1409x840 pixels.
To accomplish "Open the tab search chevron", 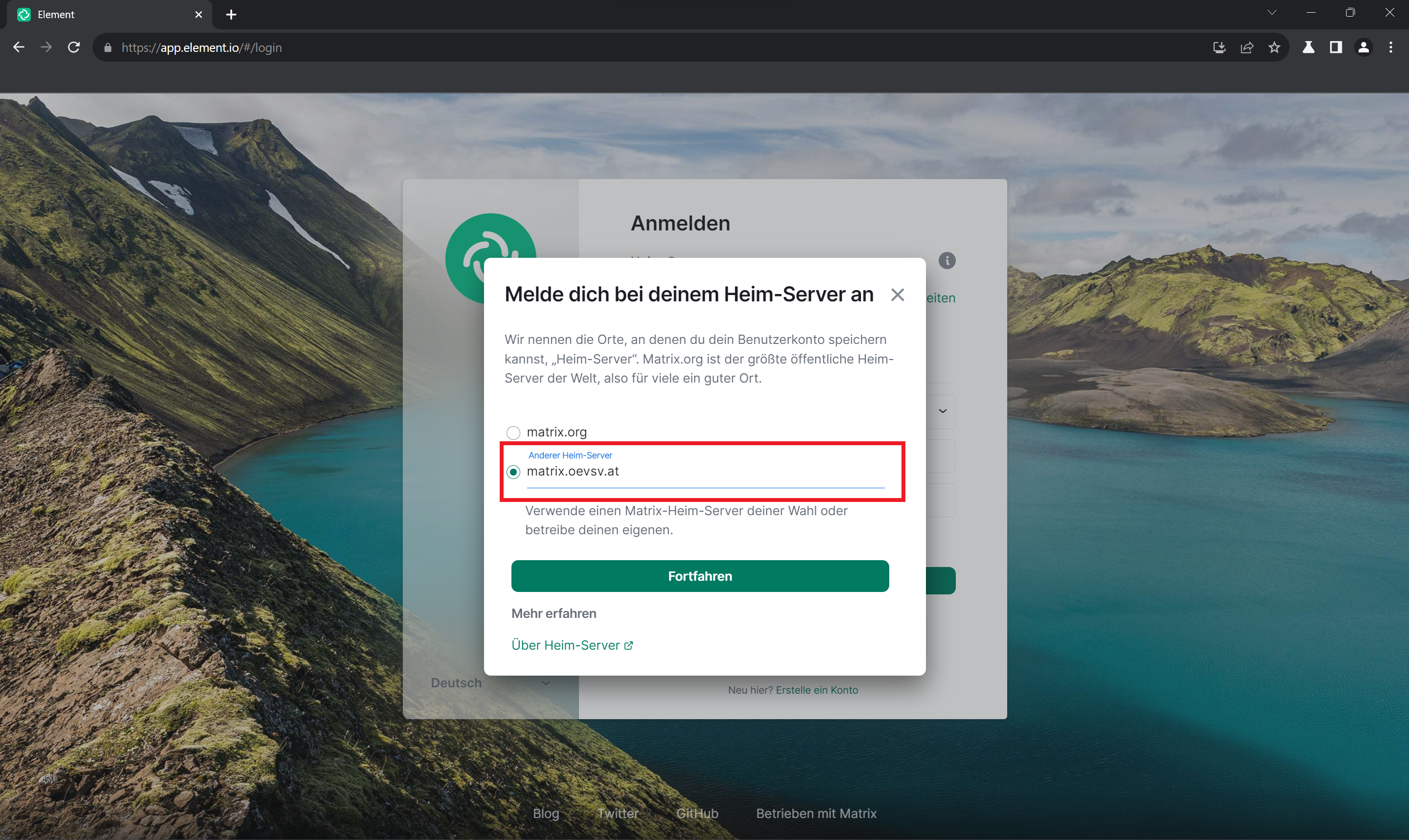I will click(1272, 12).
